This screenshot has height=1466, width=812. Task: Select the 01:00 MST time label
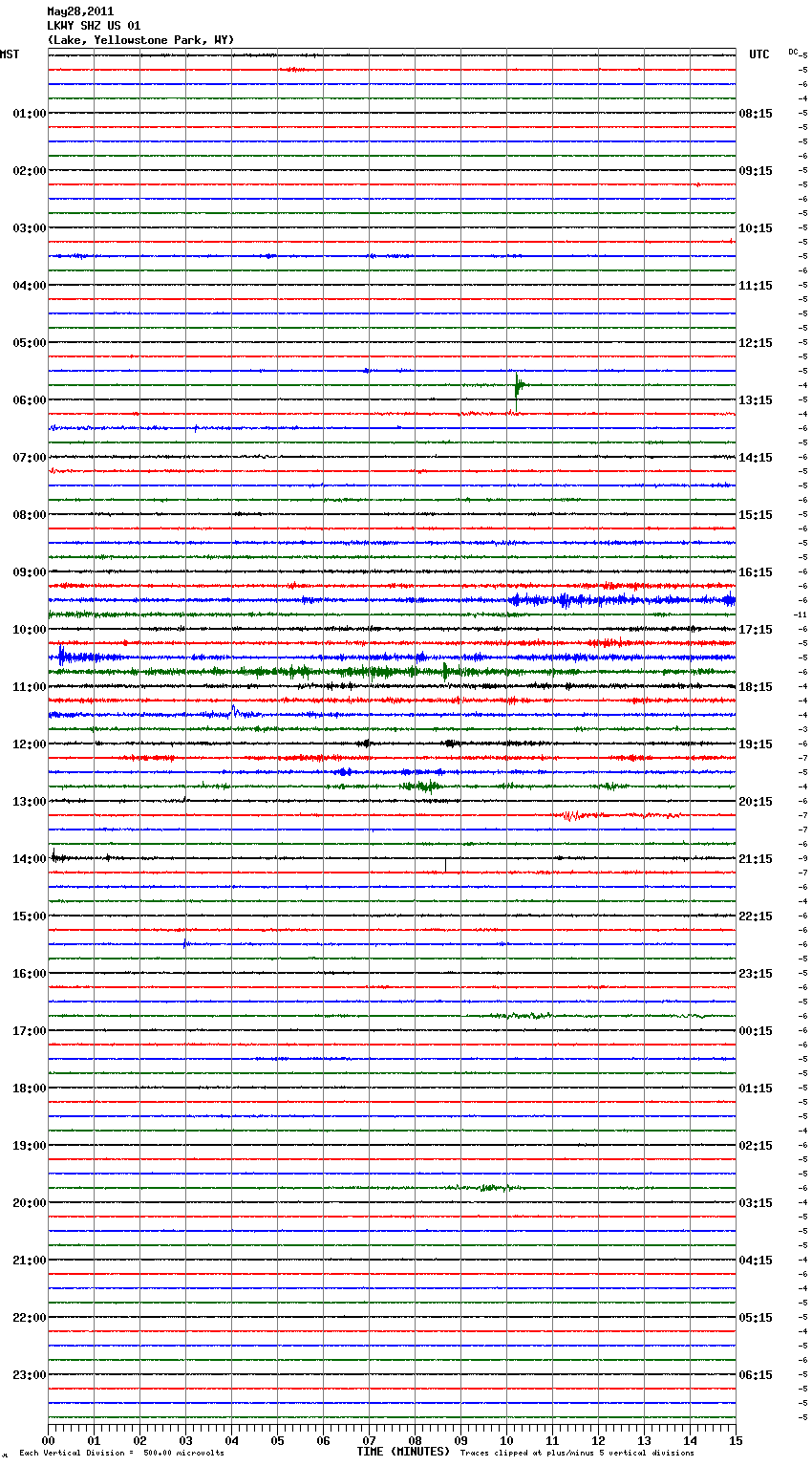(30, 114)
